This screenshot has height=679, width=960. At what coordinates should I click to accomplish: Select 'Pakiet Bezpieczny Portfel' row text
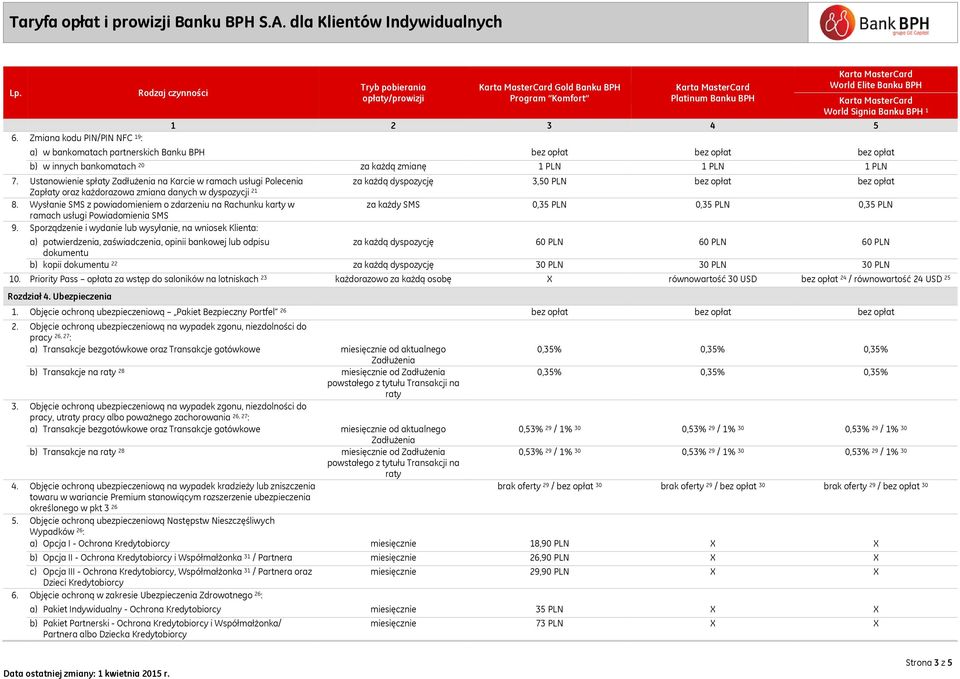tap(158, 312)
